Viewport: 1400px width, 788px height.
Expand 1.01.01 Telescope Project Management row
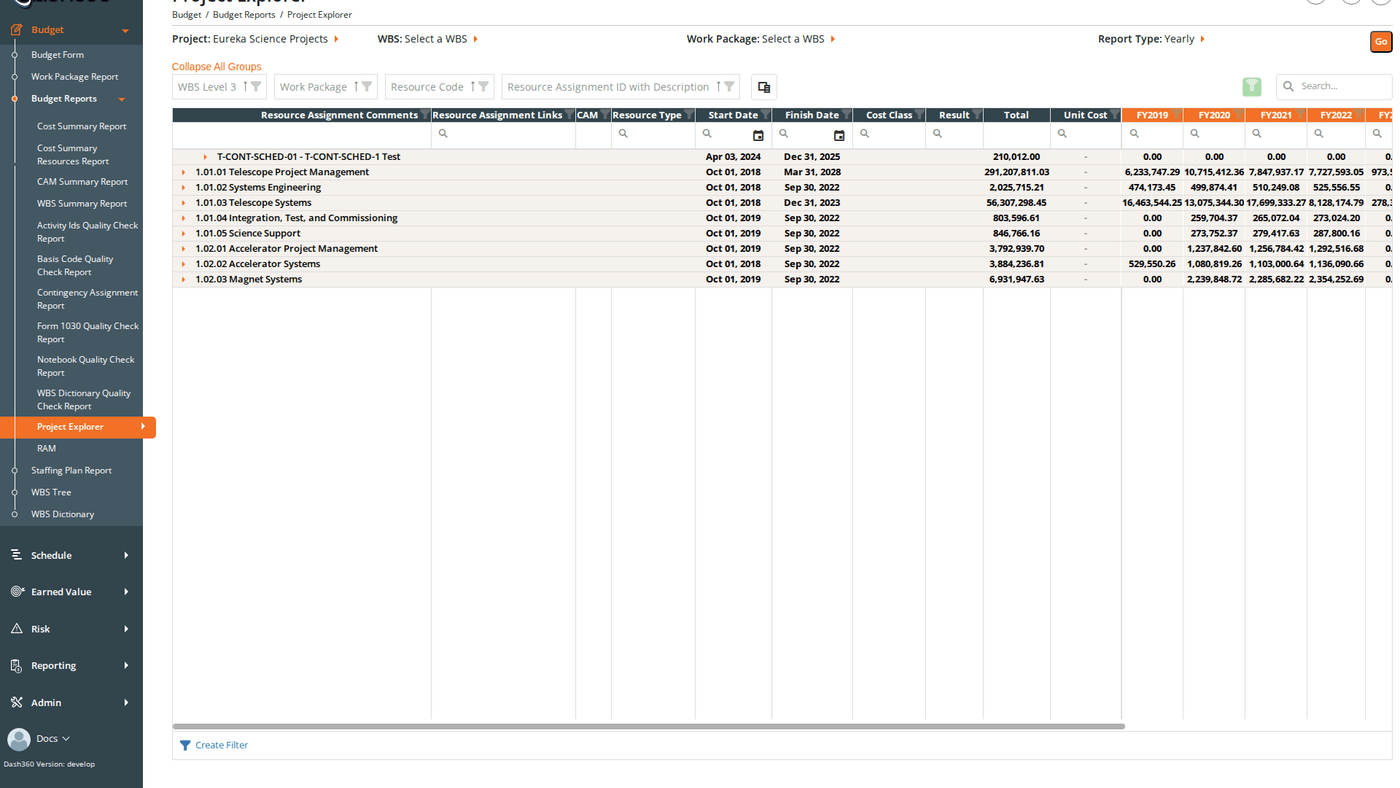pyautogui.click(x=183, y=172)
